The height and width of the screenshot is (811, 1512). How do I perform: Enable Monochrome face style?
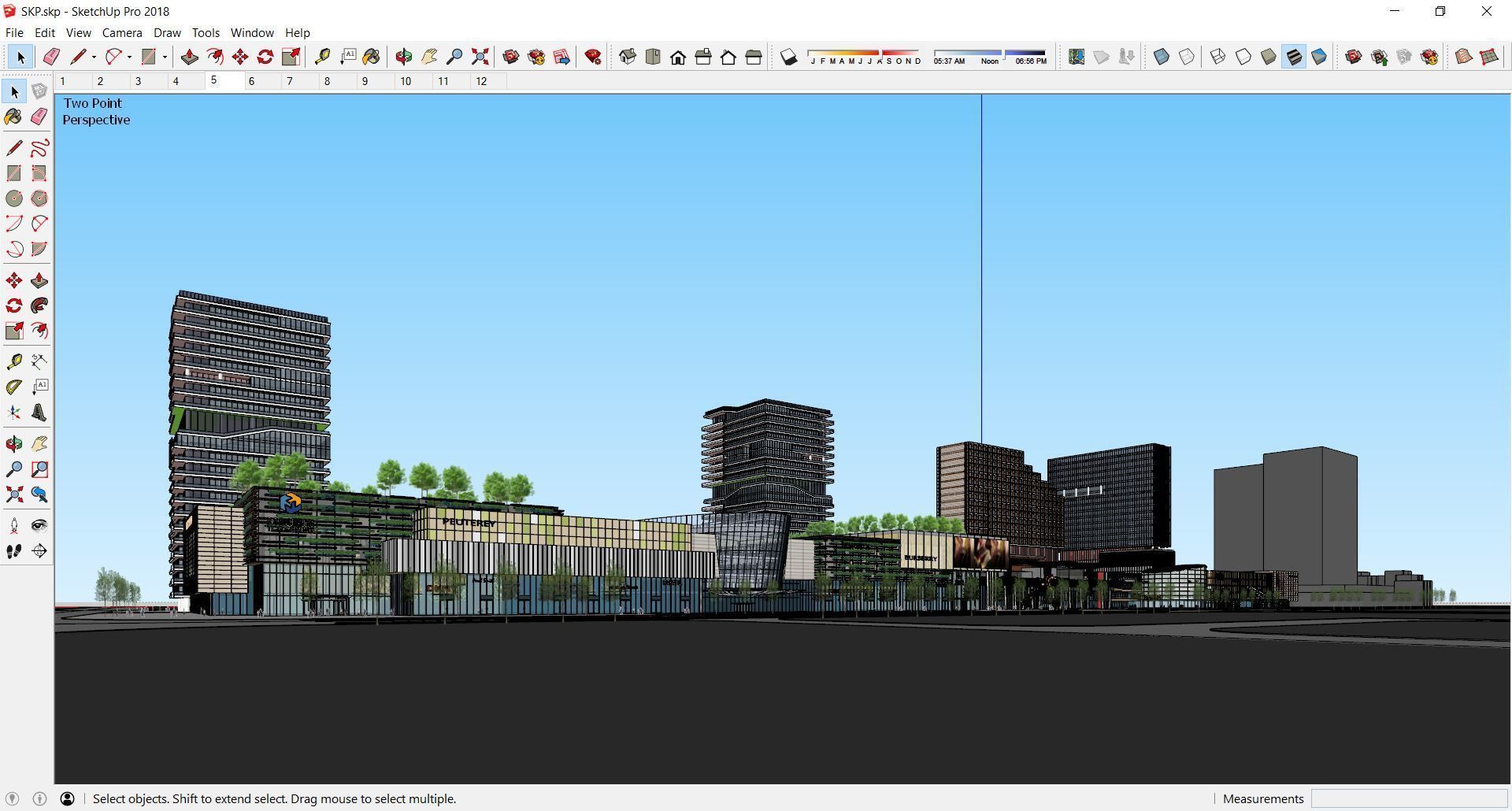(x=1319, y=57)
